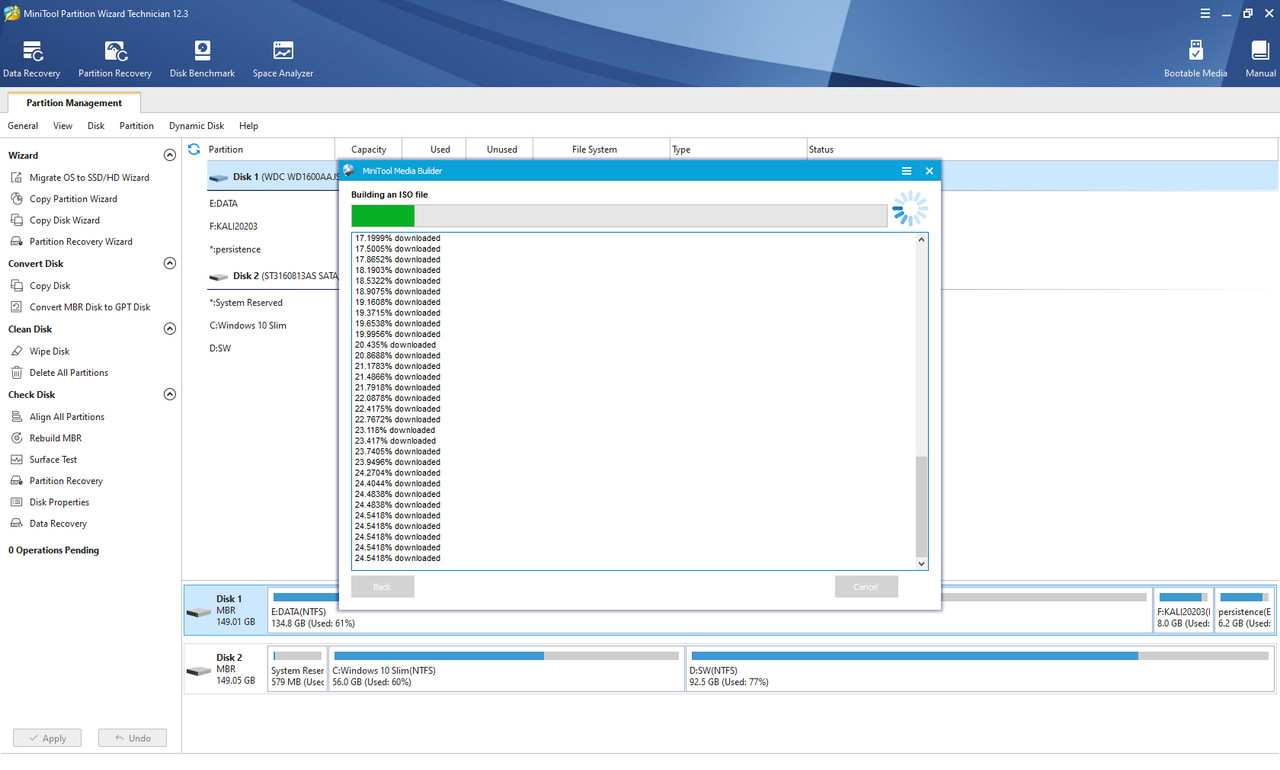Open the General menu

click(x=23, y=126)
